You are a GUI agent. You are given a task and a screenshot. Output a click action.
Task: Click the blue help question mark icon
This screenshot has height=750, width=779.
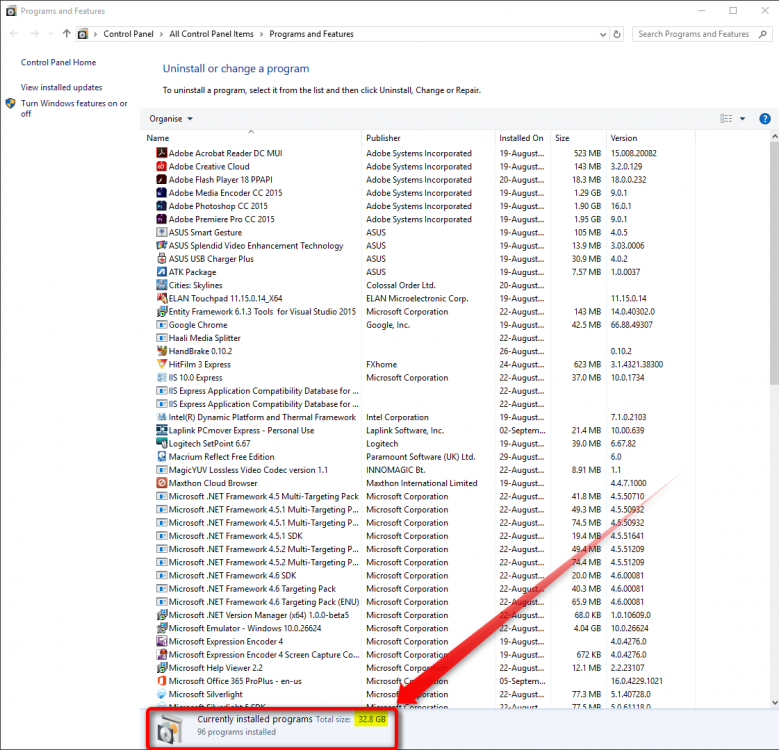click(765, 118)
